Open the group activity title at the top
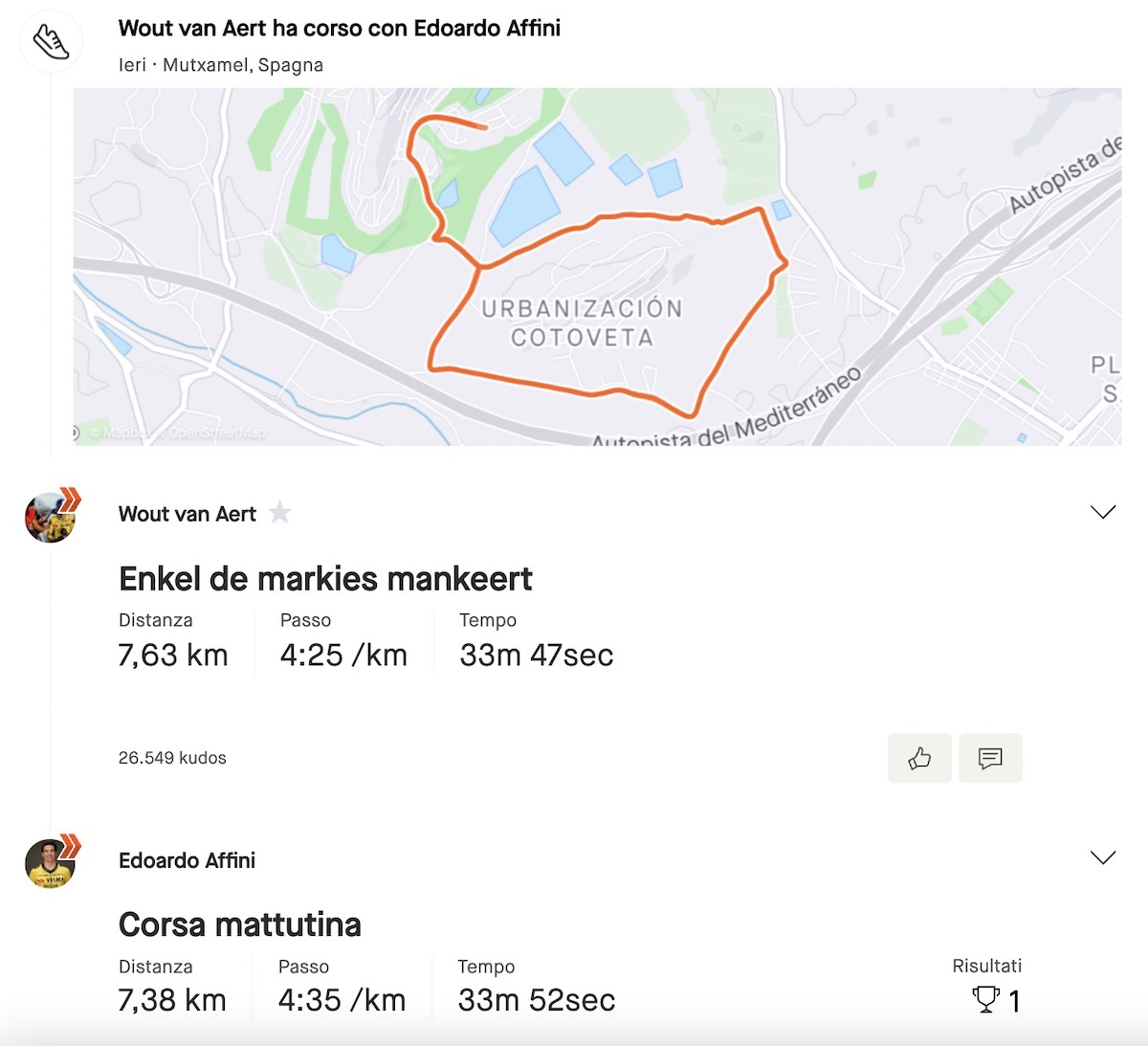This screenshot has width=1148, height=1046. (x=339, y=29)
